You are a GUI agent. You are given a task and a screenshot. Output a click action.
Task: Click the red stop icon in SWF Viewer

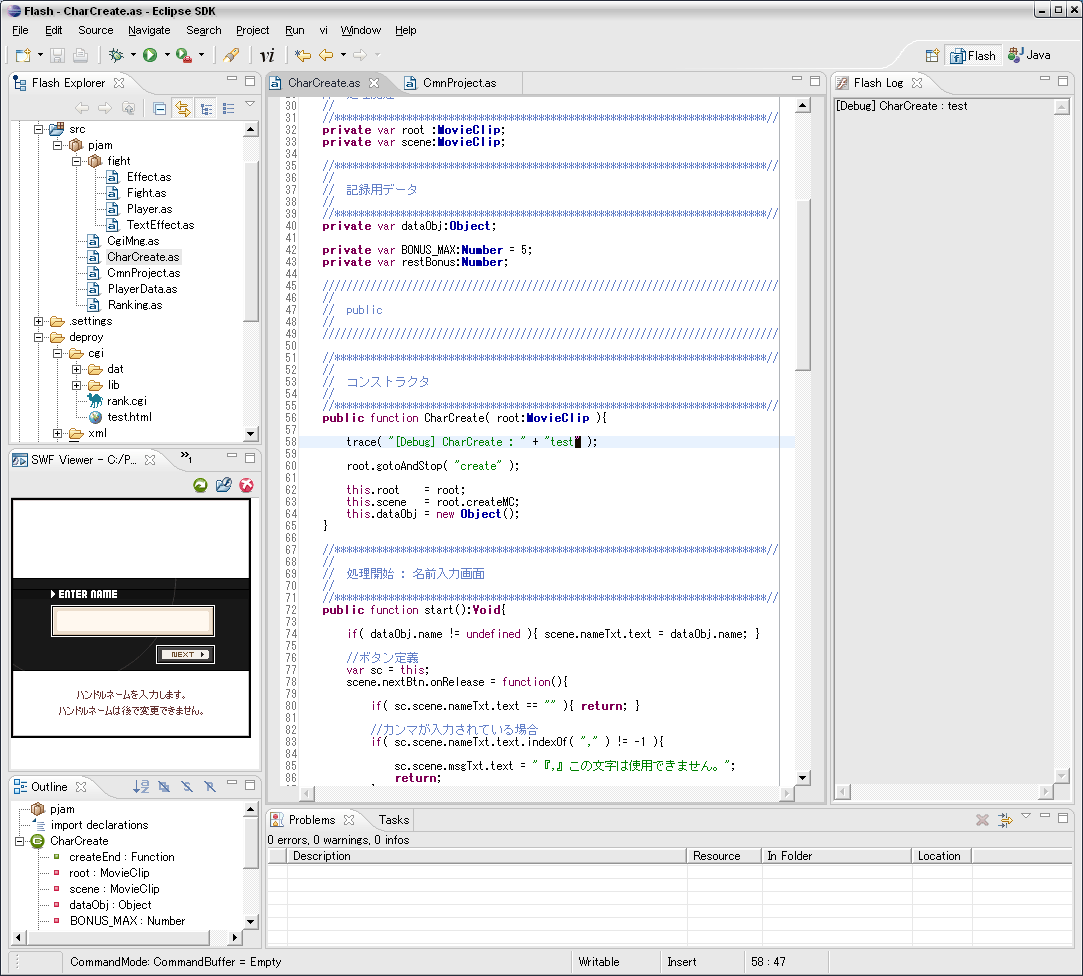[246, 485]
